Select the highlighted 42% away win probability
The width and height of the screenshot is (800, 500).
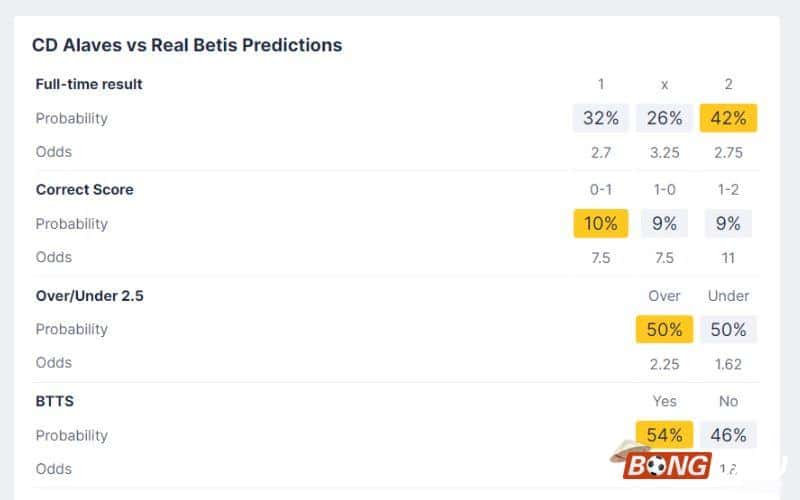pos(728,118)
